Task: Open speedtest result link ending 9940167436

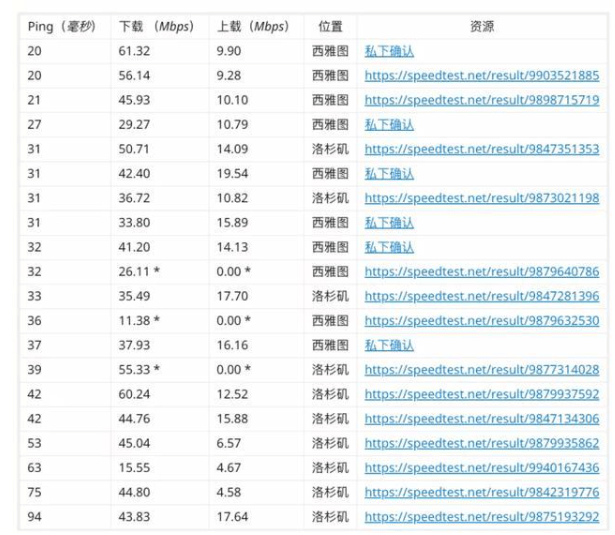Action: pos(482,468)
